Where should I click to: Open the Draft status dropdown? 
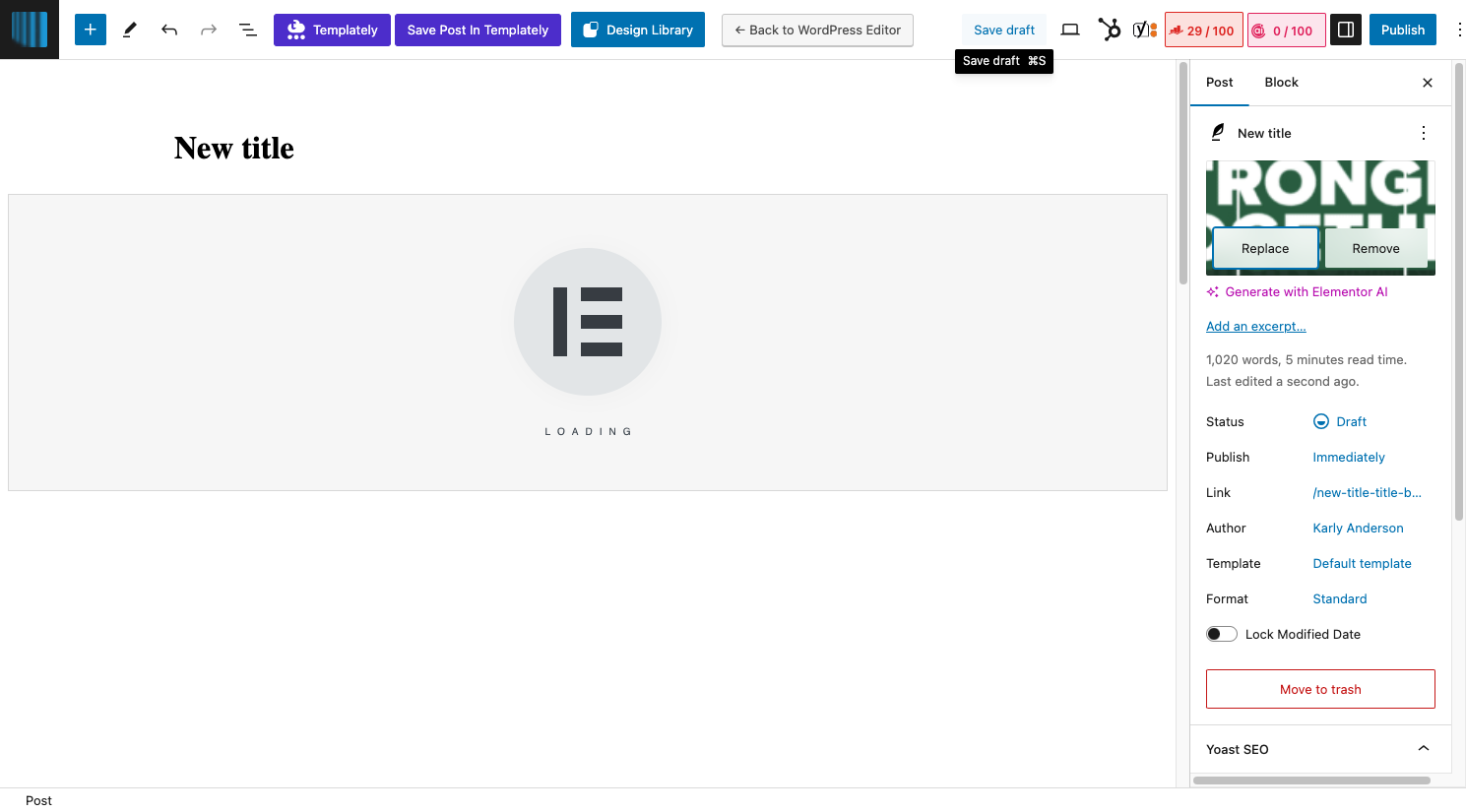tap(1340, 421)
